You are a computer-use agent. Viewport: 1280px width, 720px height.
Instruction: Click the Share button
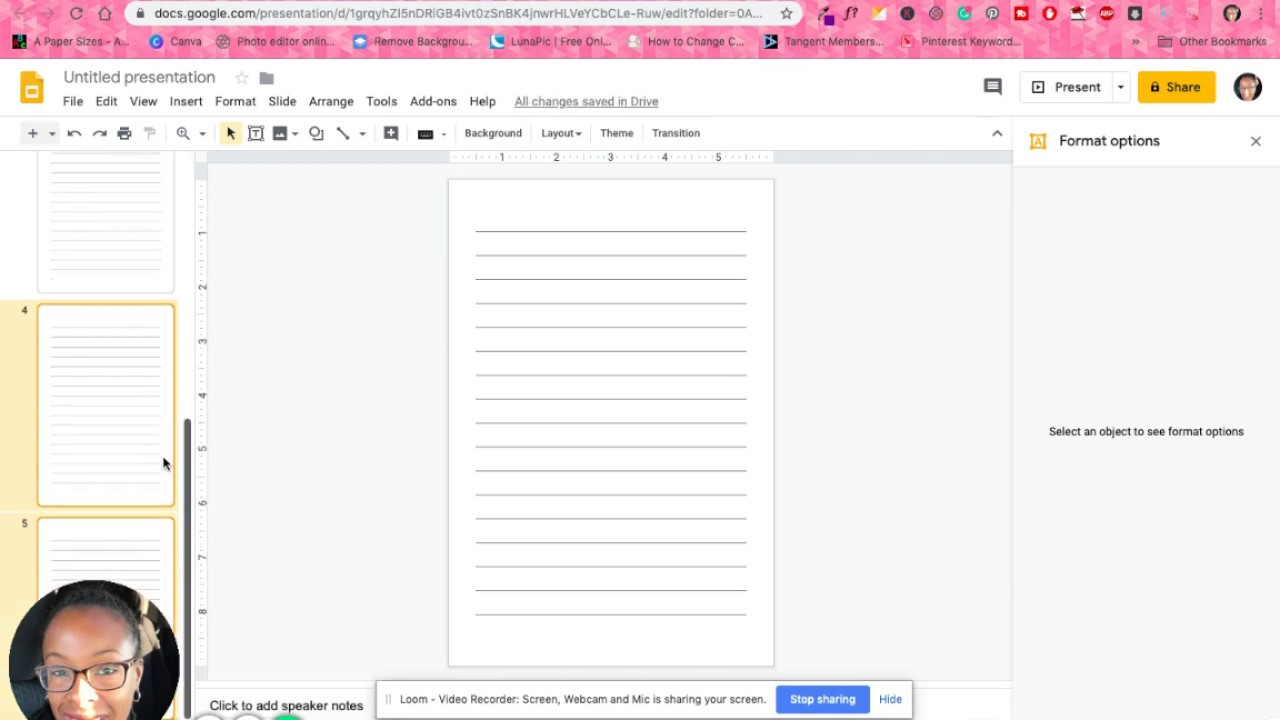click(1176, 87)
